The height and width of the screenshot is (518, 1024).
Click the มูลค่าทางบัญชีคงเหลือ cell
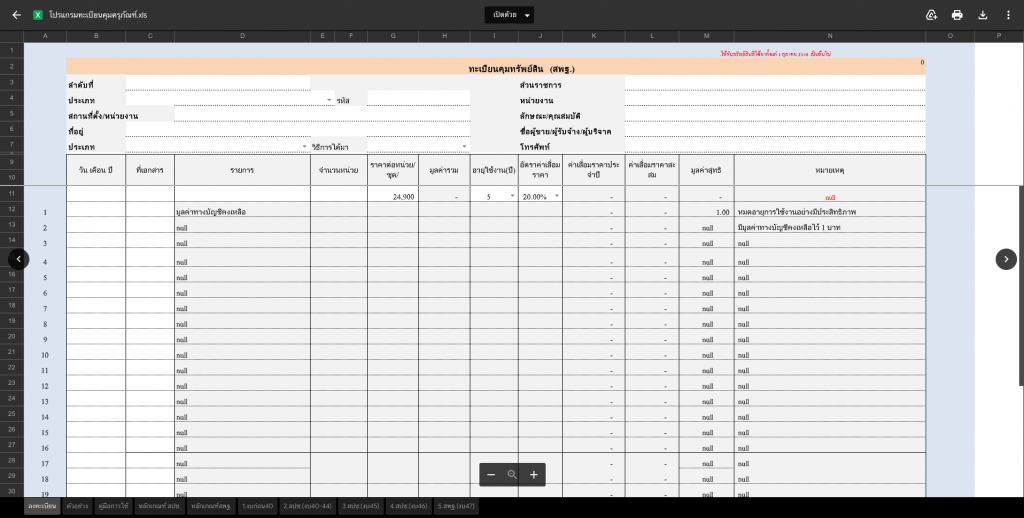click(x=242, y=212)
